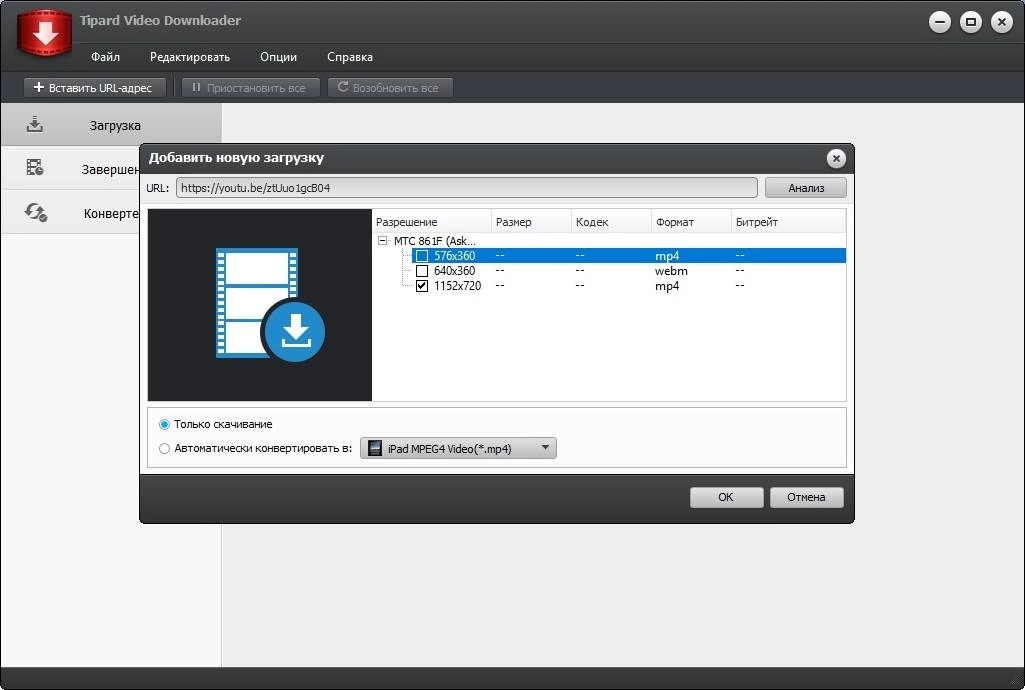Image resolution: width=1025 pixels, height=690 pixels.
Task: Click the 'Возобновить все' toolbar button
Action: [x=390, y=88]
